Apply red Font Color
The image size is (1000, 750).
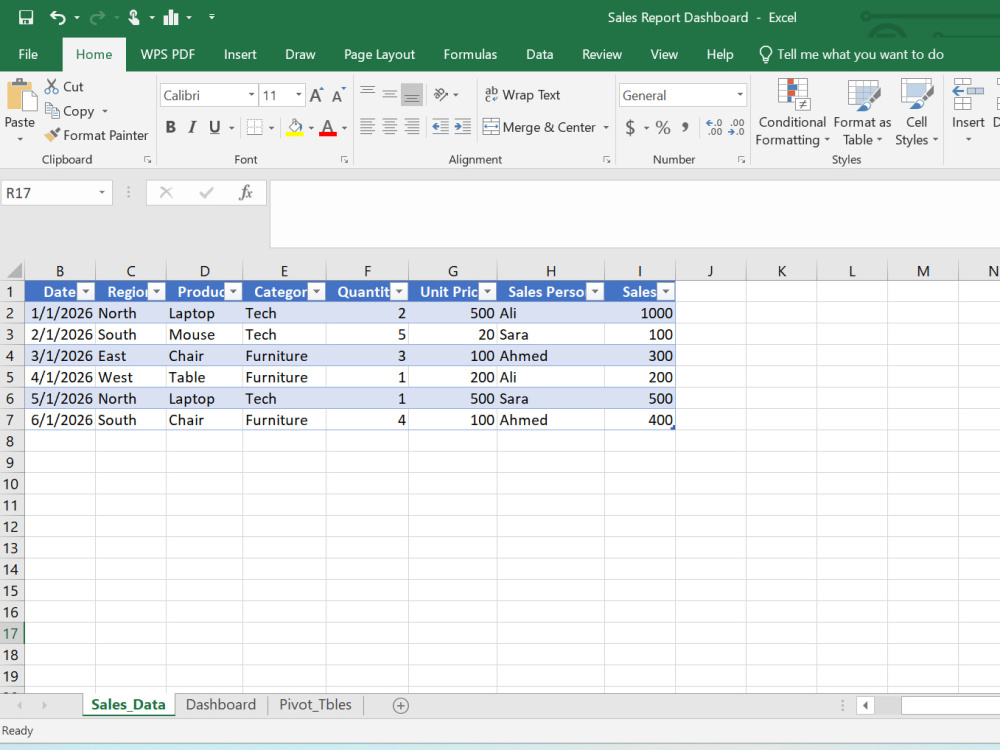point(328,127)
